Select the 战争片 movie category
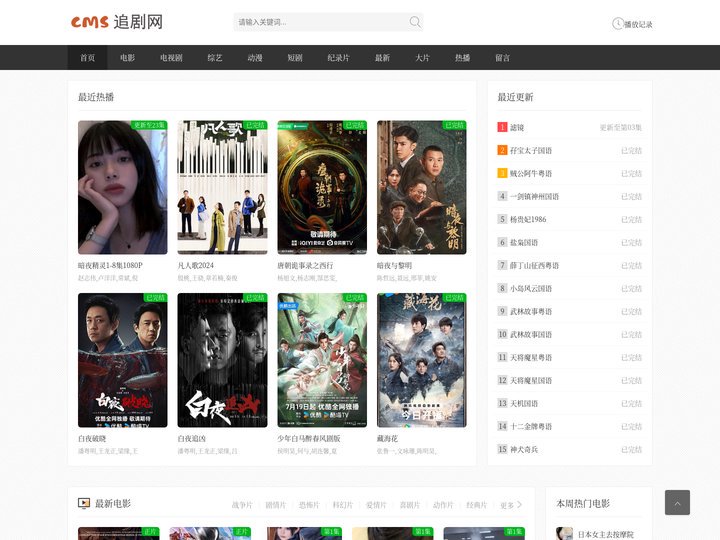The height and width of the screenshot is (540, 720). click(x=242, y=505)
